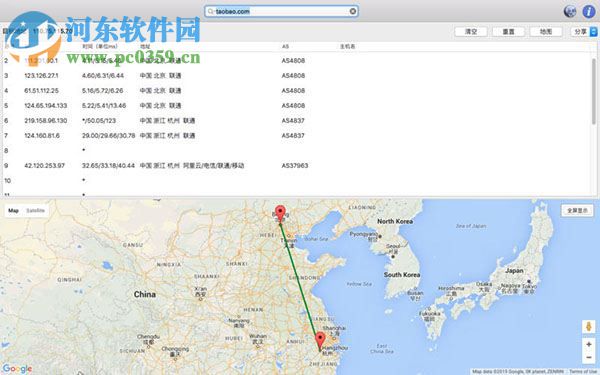The image size is (600, 375).
Task: Select hop row with IP 124.160.81.6
Action: pyautogui.click(x=297, y=135)
